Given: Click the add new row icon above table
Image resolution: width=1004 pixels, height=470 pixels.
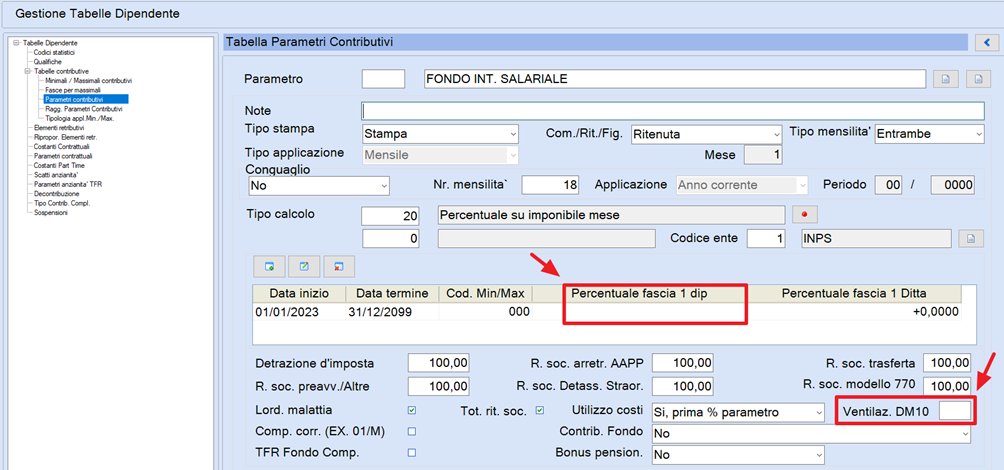Looking at the screenshot, I should pyautogui.click(x=270, y=265).
